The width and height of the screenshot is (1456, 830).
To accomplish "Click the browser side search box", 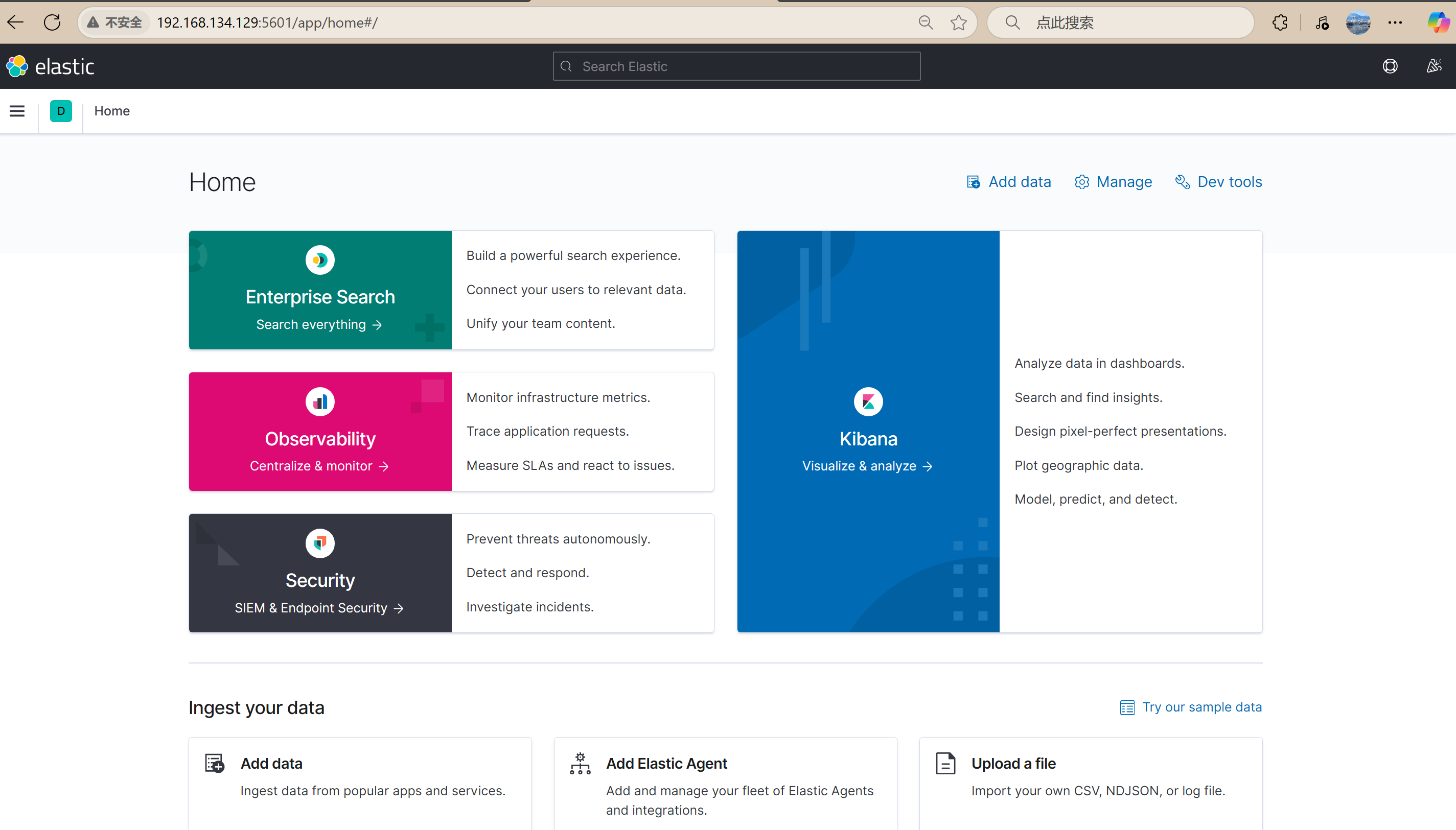I will click(1120, 22).
